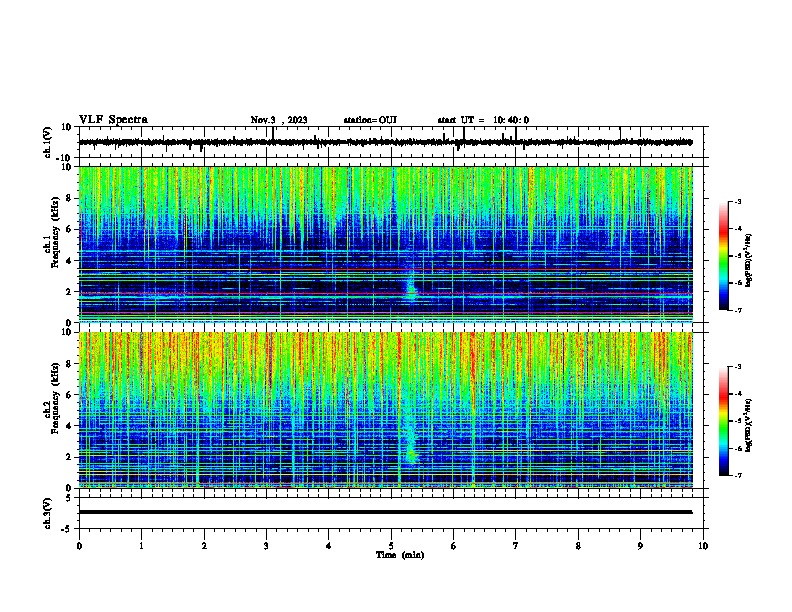Click the ch.1 voltage waveform trace
Viewport: 792px width, 612px height.
point(385,142)
